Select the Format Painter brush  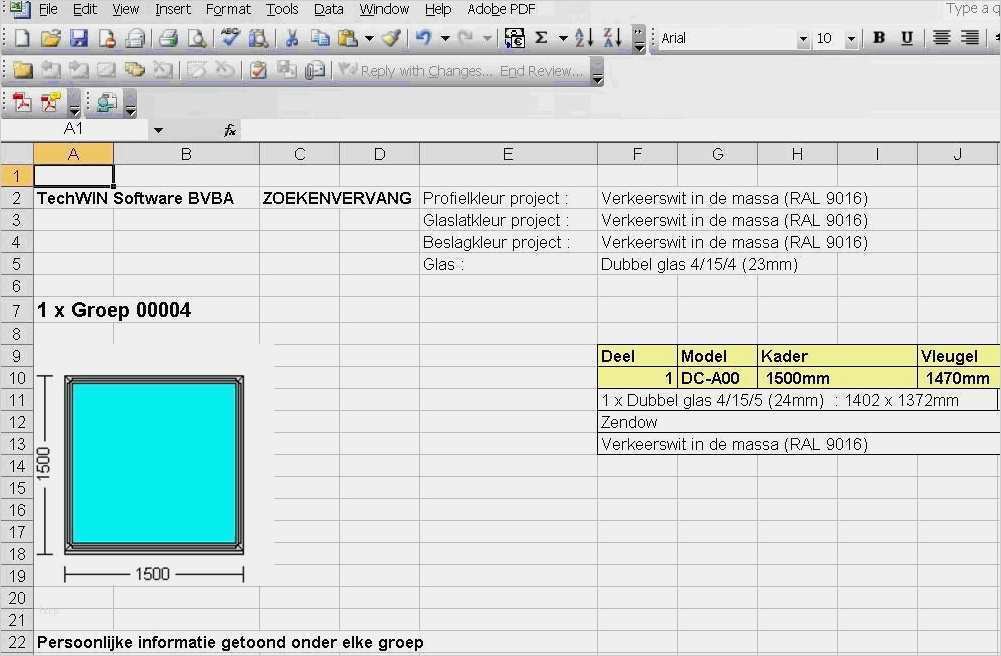[391, 39]
